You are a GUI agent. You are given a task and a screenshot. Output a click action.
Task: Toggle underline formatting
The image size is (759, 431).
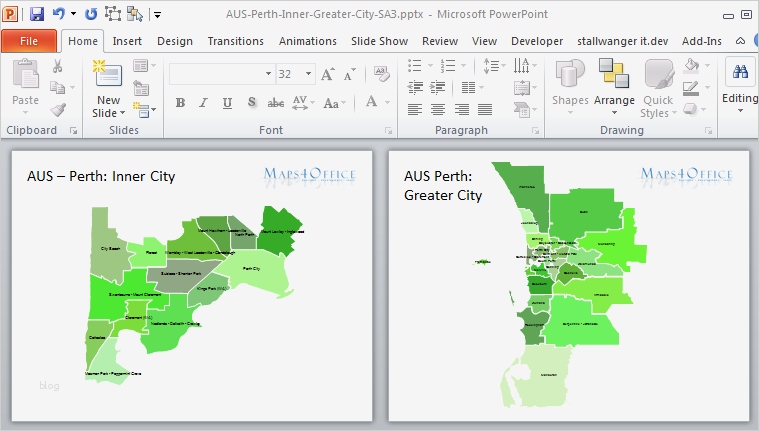(227, 102)
